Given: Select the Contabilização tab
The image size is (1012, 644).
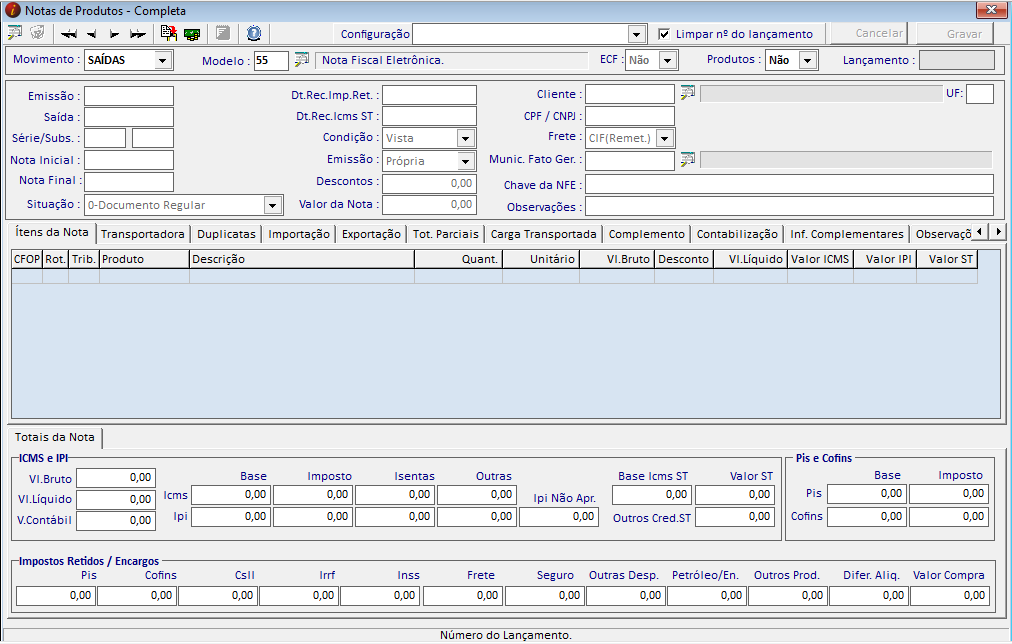Looking at the screenshot, I should click(x=737, y=234).
